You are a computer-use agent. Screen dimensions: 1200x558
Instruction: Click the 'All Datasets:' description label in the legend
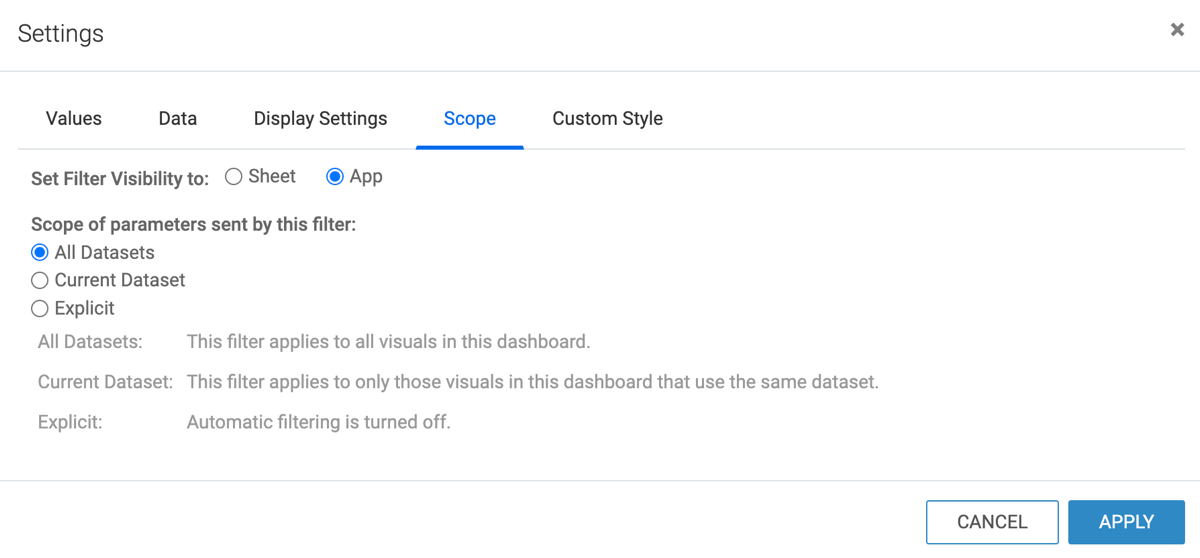click(x=90, y=342)
